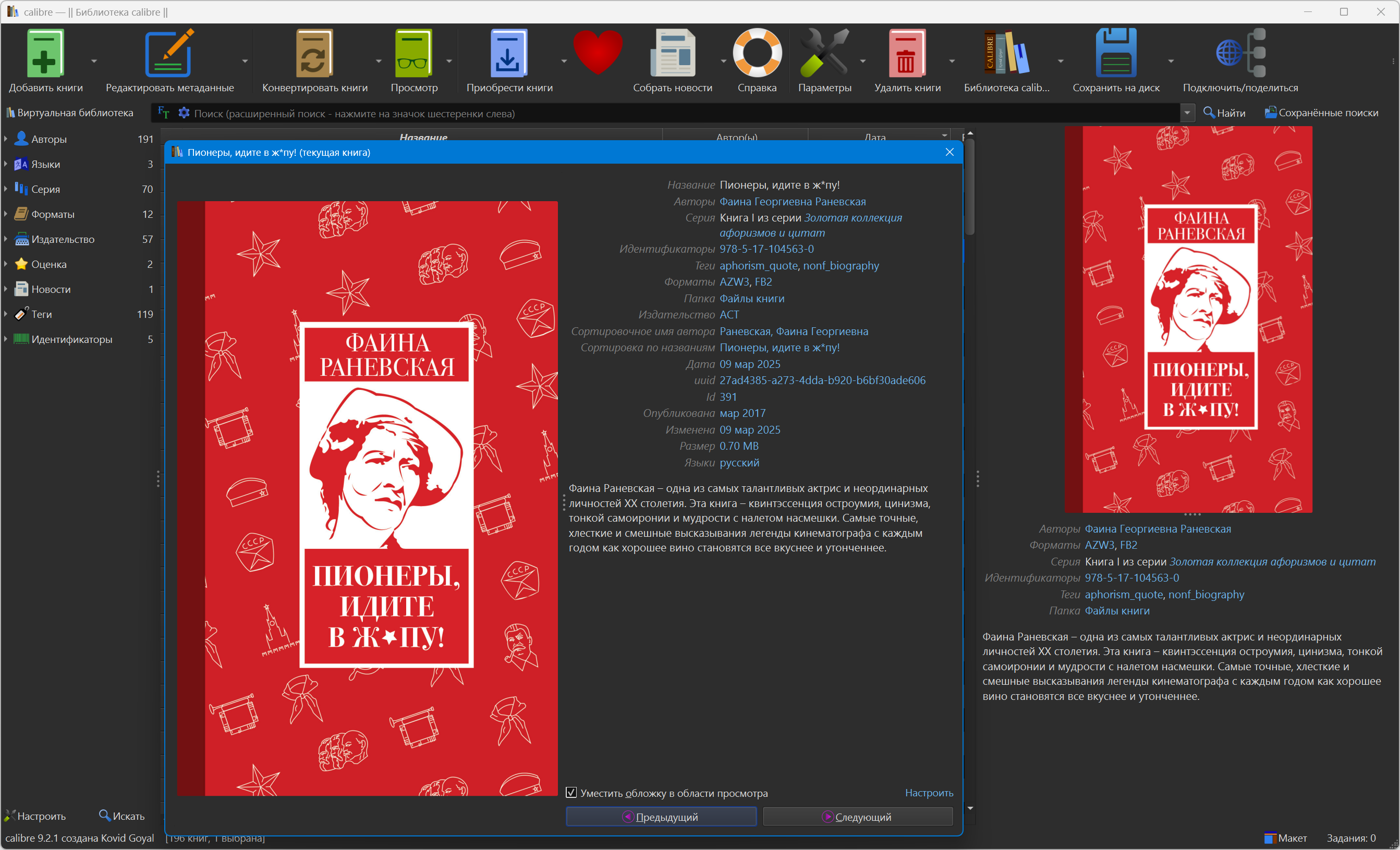Viewport: 1400px width, 850px height.
Task: Open dropdown arrow next to Add books
Action: pos(94,61)
